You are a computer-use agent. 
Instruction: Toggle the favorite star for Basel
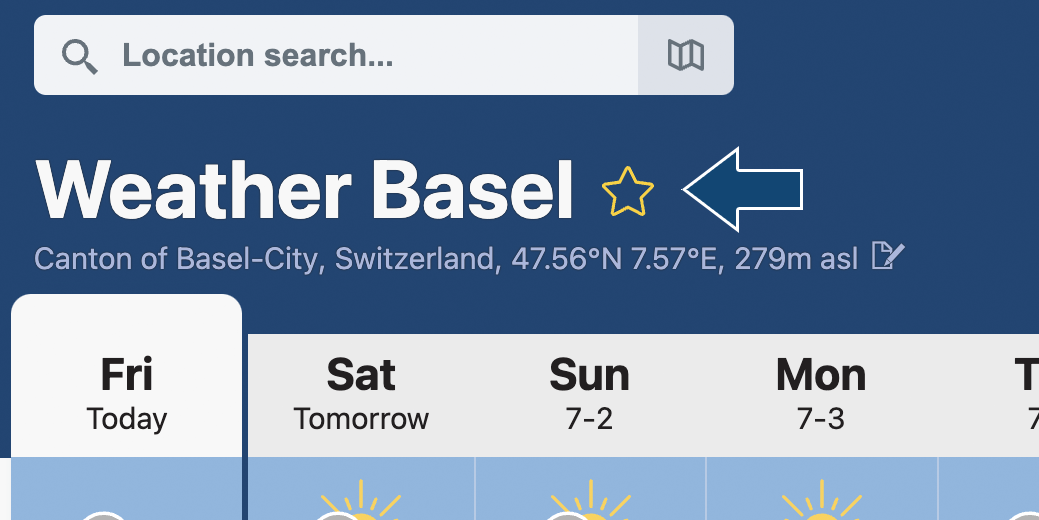[x=628, y=191]
